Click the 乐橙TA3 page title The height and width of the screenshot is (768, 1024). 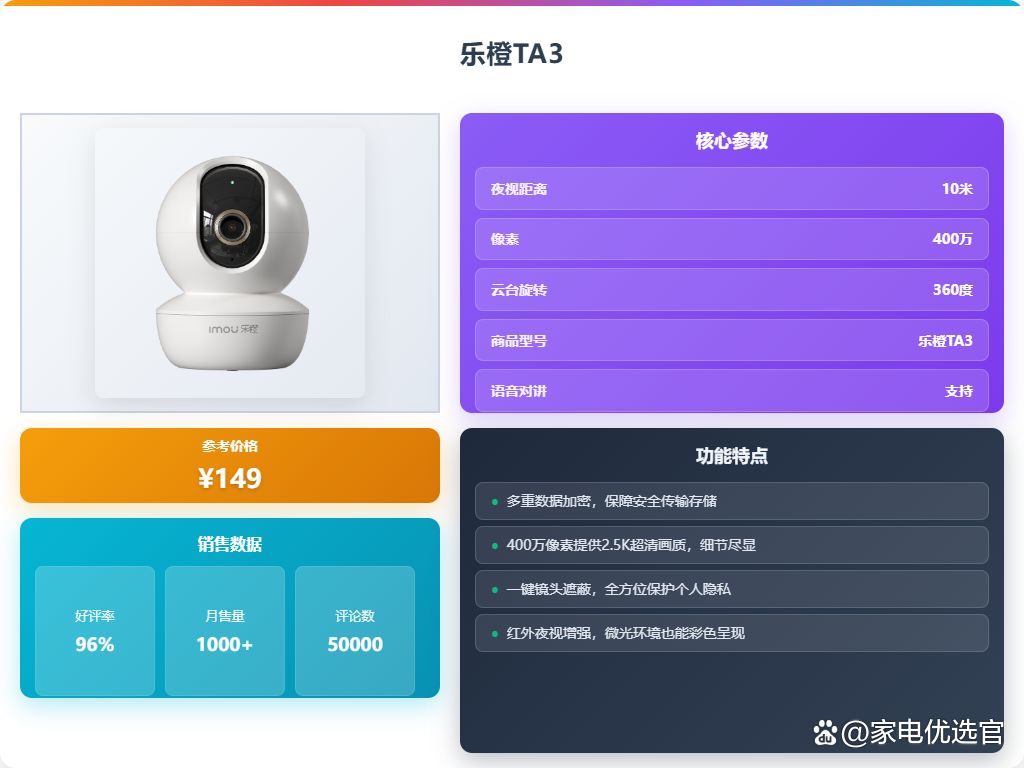pyautogui.click(x=511, y=54)
